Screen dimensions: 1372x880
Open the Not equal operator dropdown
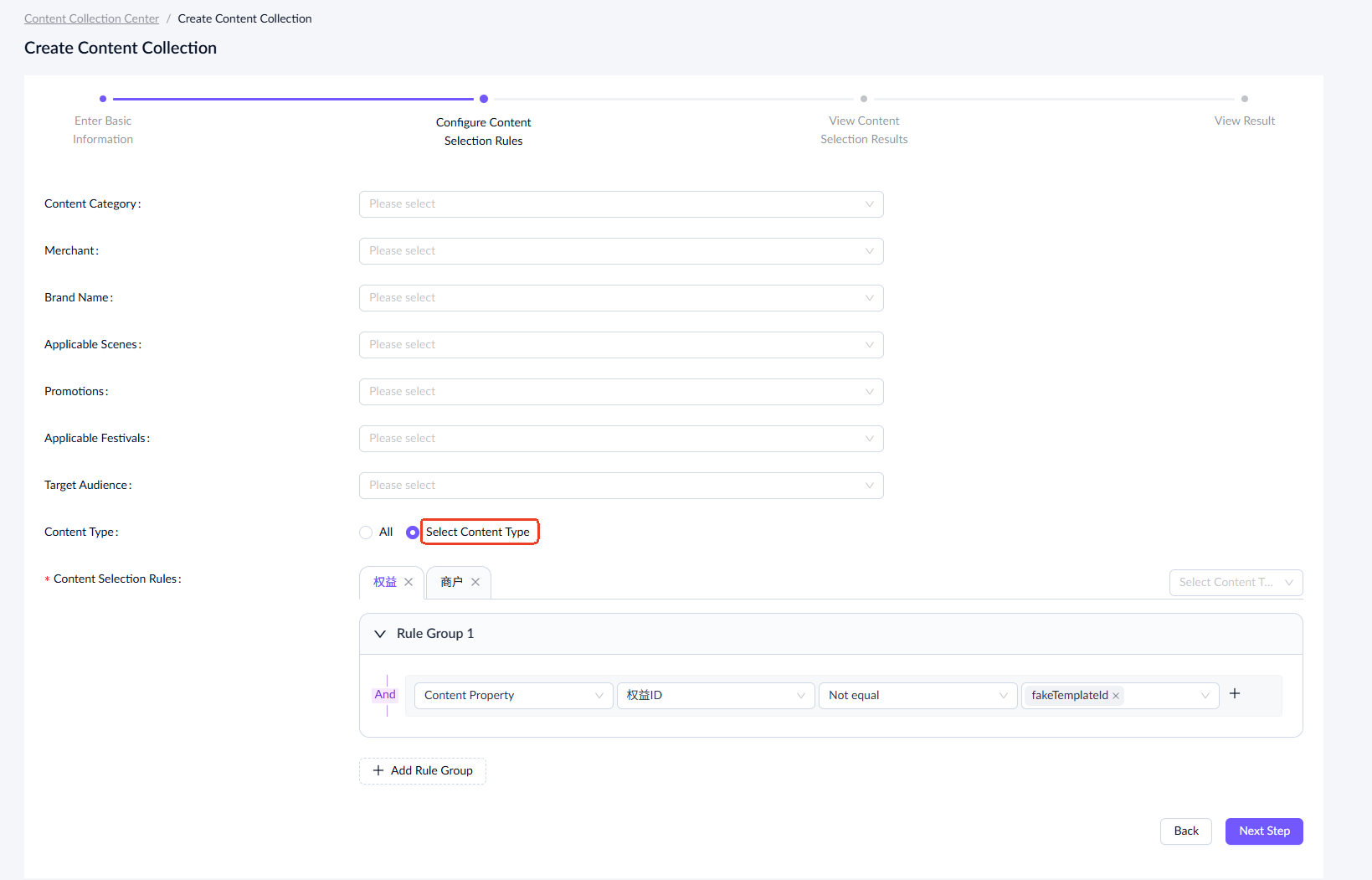click(917, 696)
